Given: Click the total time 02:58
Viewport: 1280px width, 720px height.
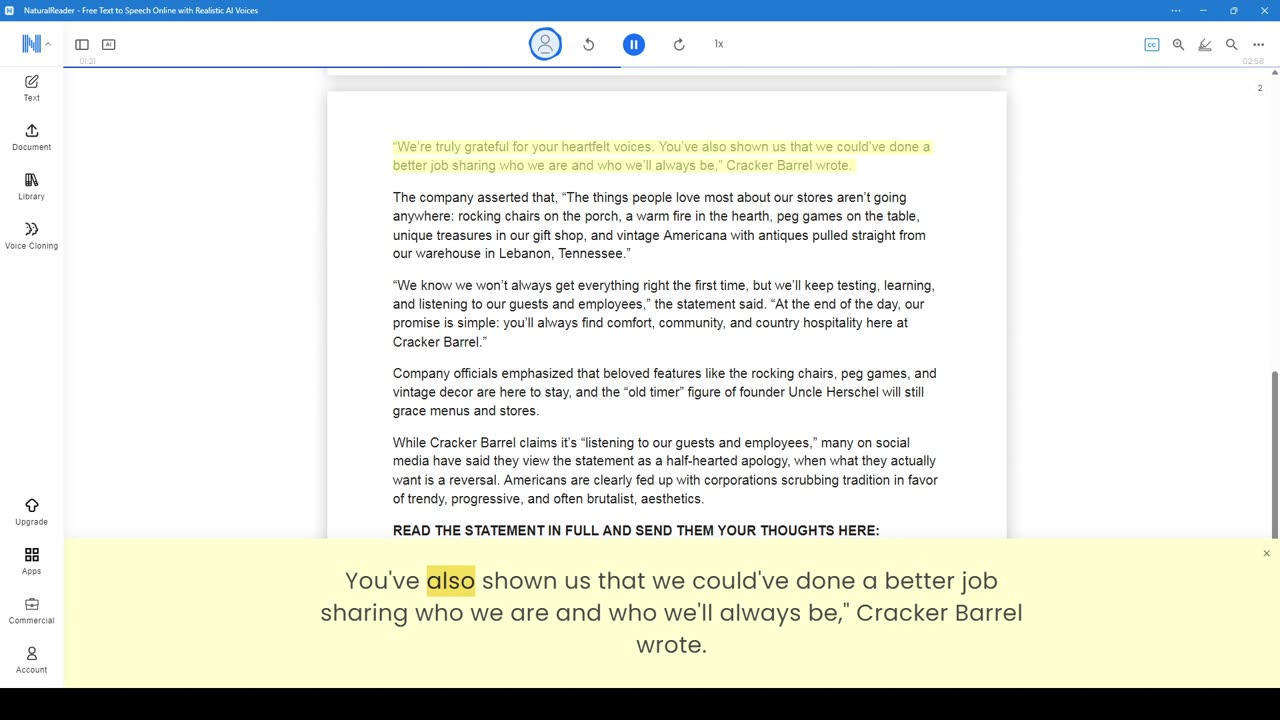Looking at the screenshot, I should coord(1253,62).
